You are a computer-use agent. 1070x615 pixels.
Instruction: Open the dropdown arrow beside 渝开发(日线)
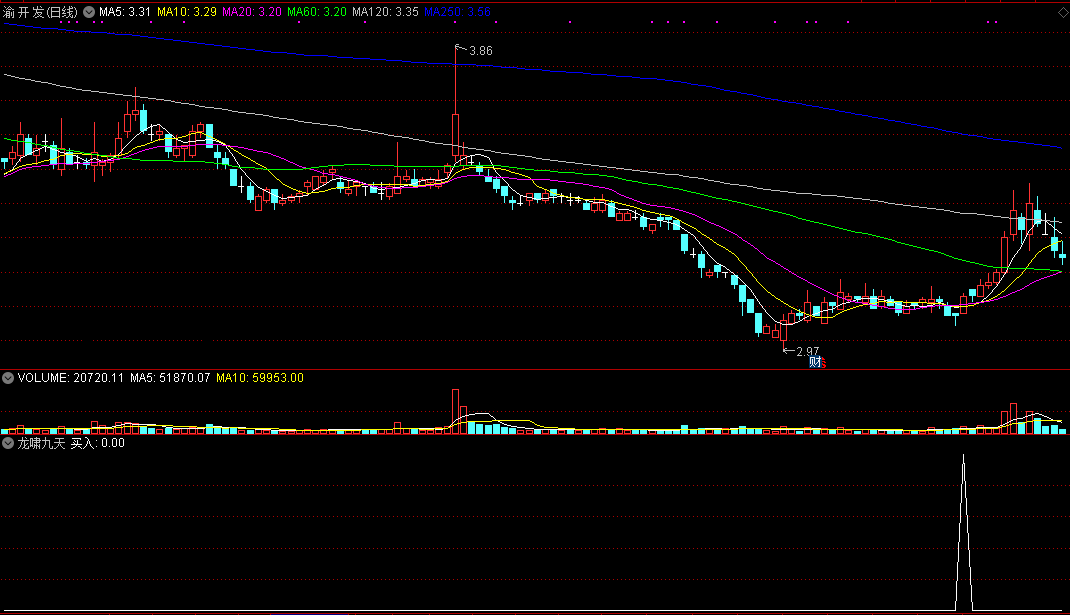89,12
